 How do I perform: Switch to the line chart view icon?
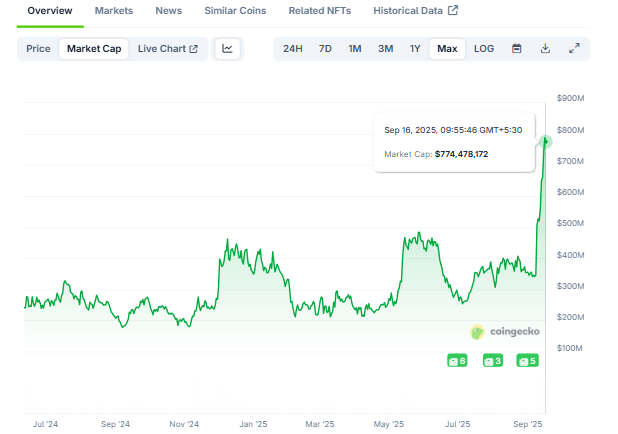tap(227, 48)
